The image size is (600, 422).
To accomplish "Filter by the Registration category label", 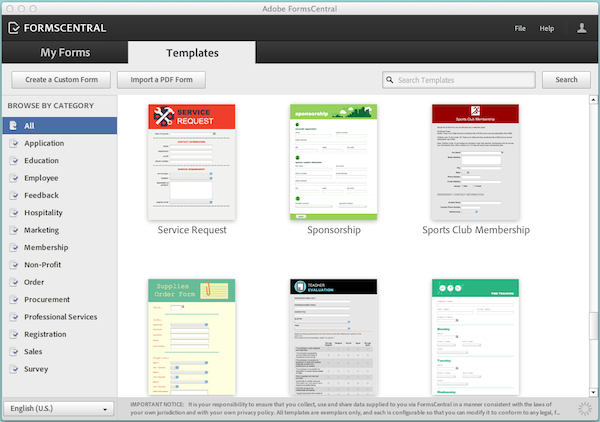I will [45, 334].
